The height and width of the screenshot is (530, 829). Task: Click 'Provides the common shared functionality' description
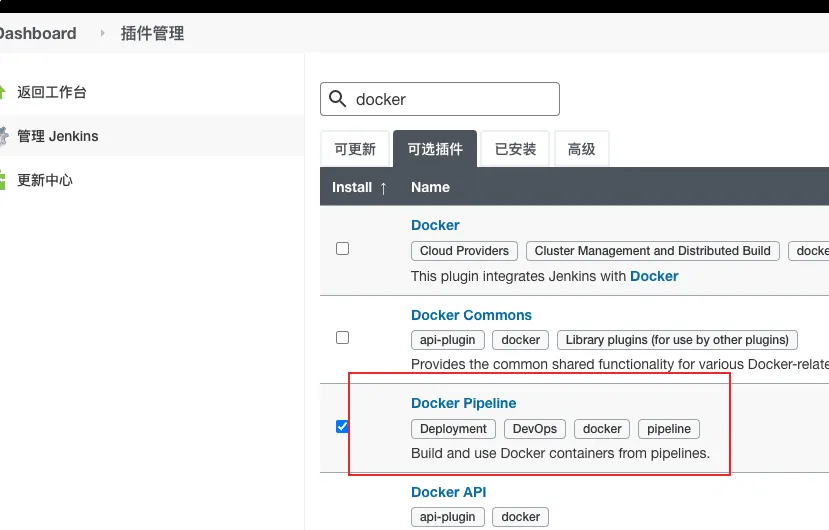tap(620, 364)
